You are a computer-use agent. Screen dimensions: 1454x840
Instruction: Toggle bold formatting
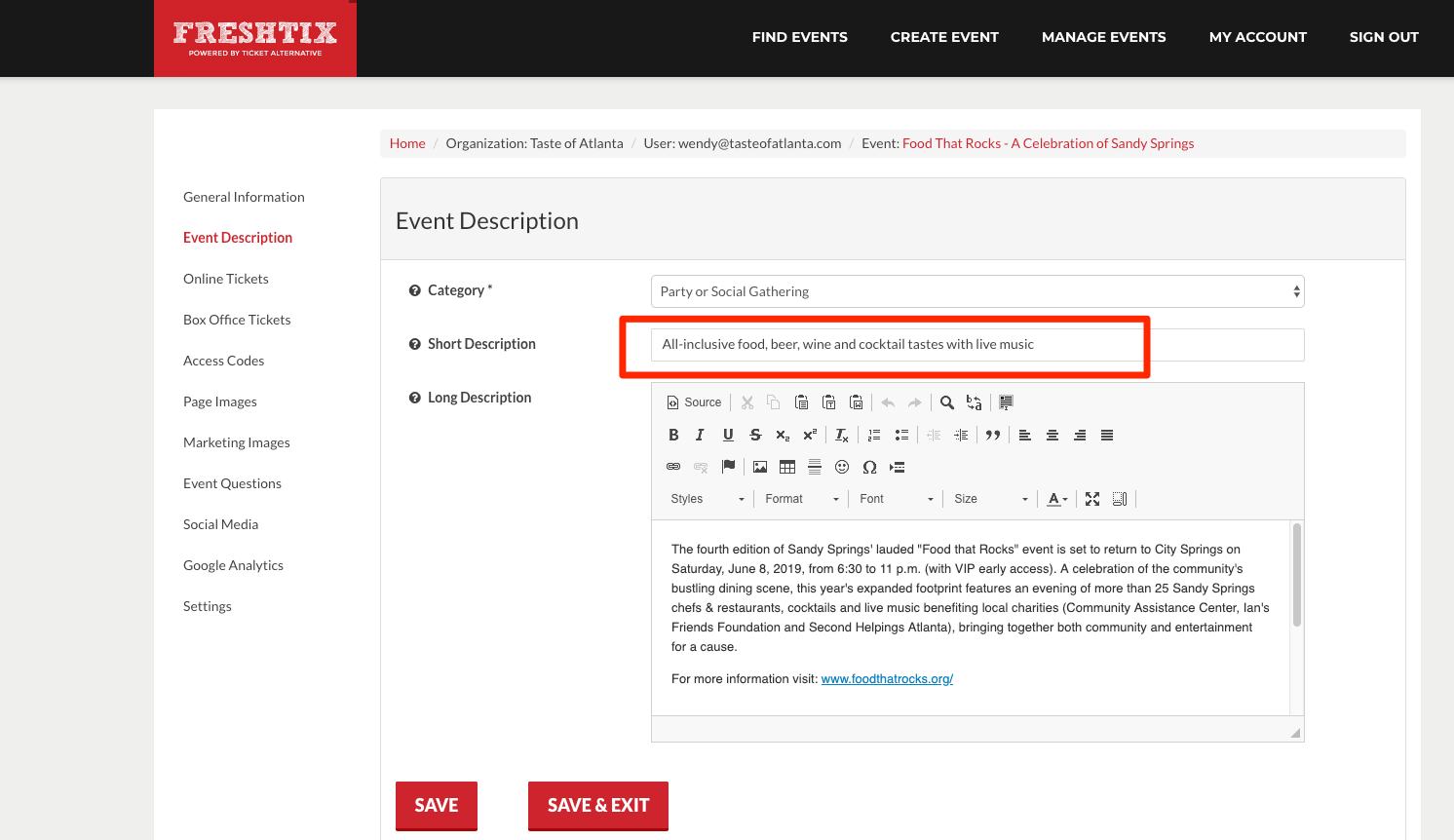673,435
